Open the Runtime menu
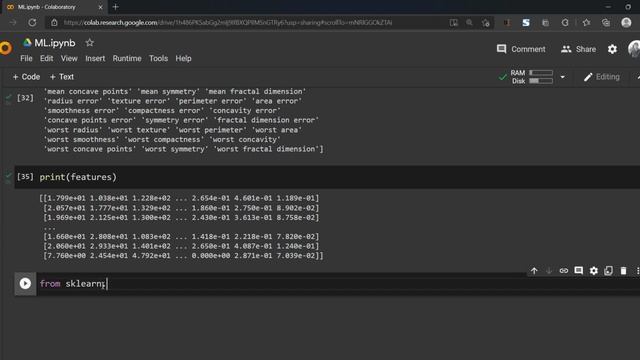640x360 pixels. [127, 58]
